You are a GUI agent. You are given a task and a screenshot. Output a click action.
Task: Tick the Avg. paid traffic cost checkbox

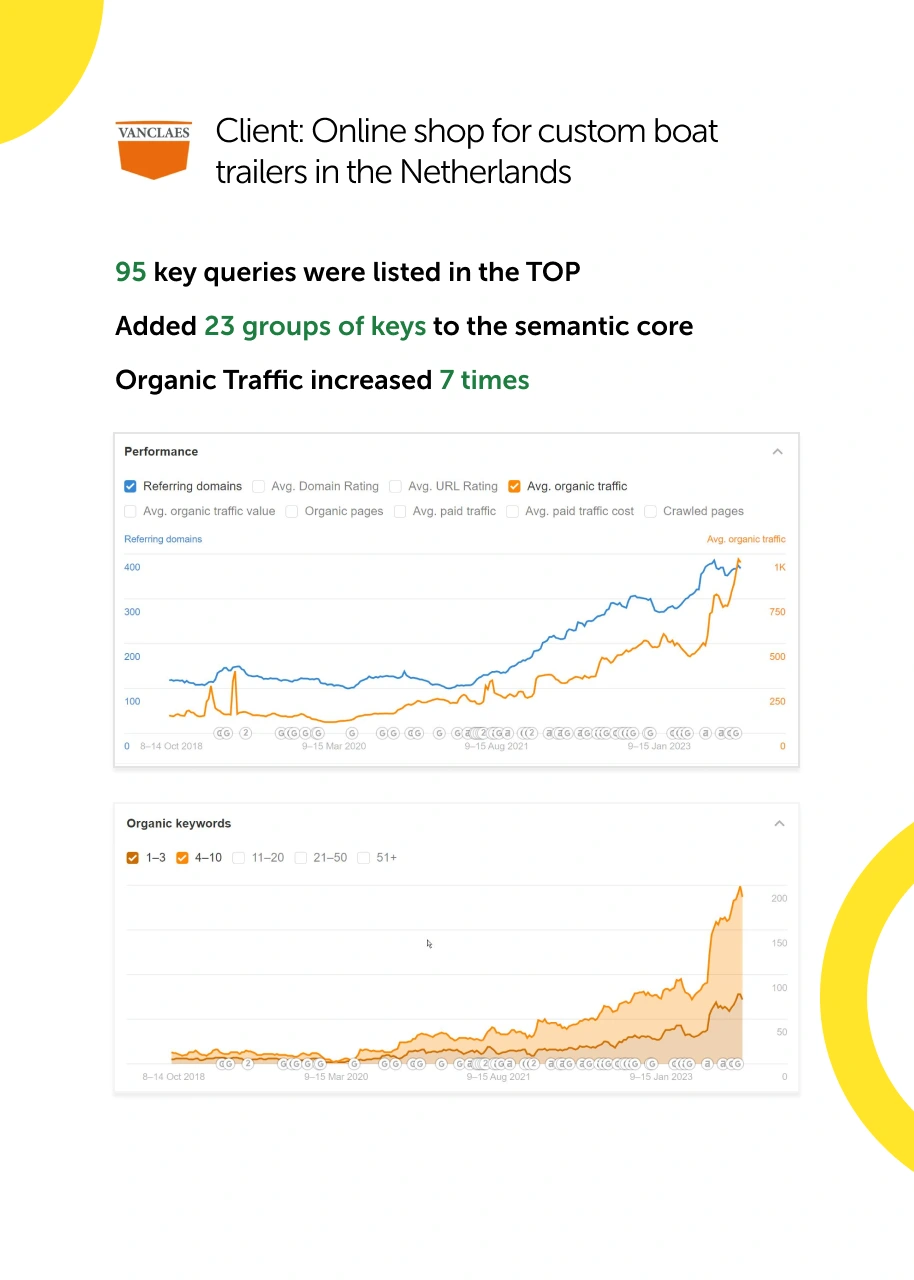pos(512,512)
